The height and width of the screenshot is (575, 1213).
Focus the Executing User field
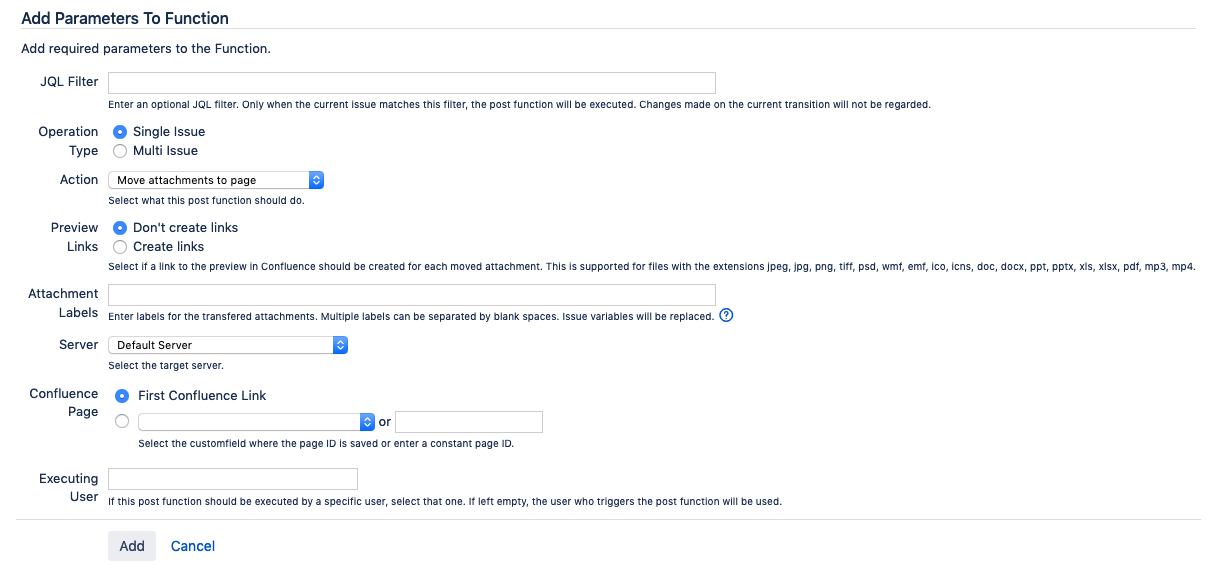tap(232, 479)
